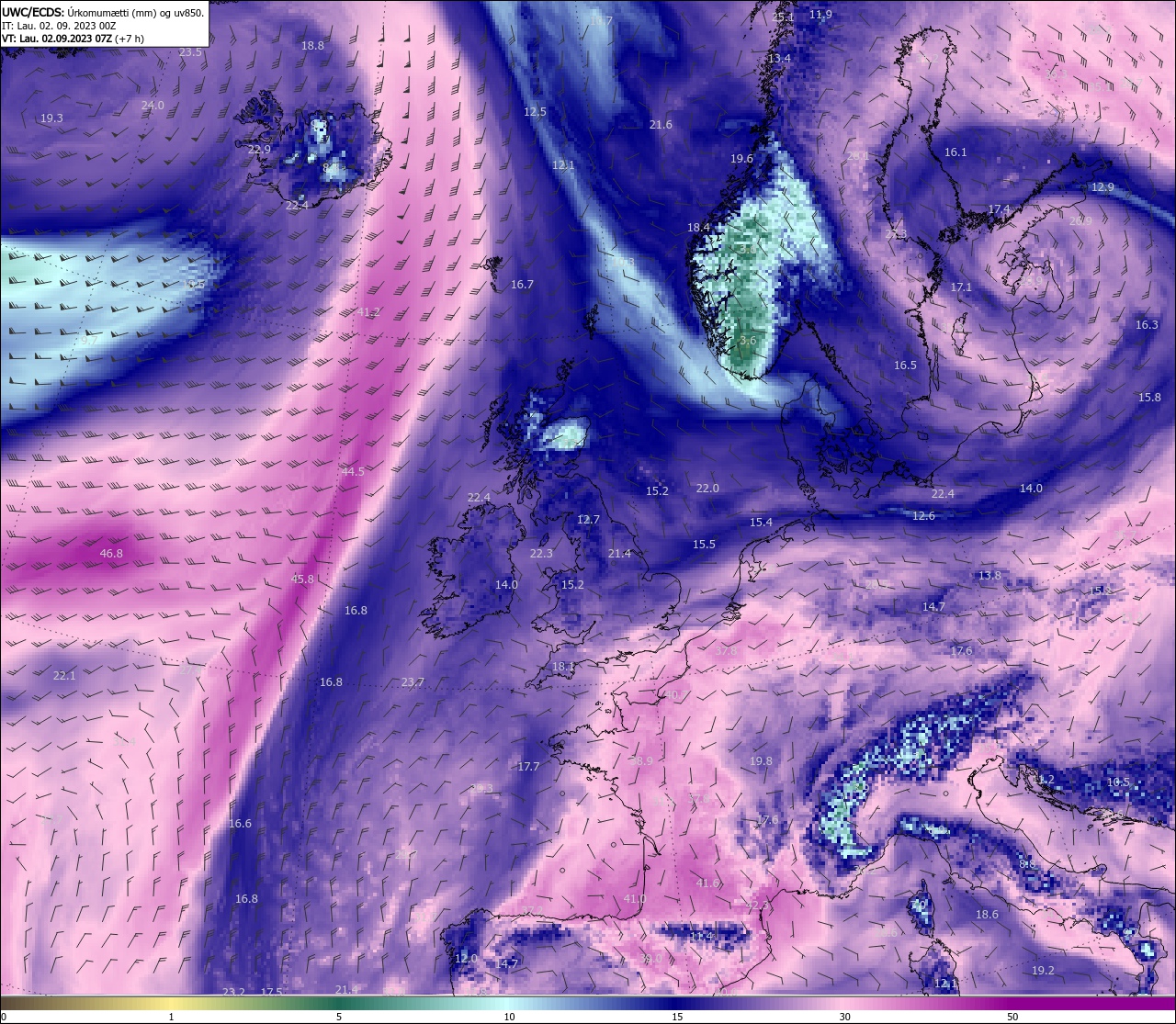Click the 45.8 value on the map

pyautogui.click(x=302, y=580)
